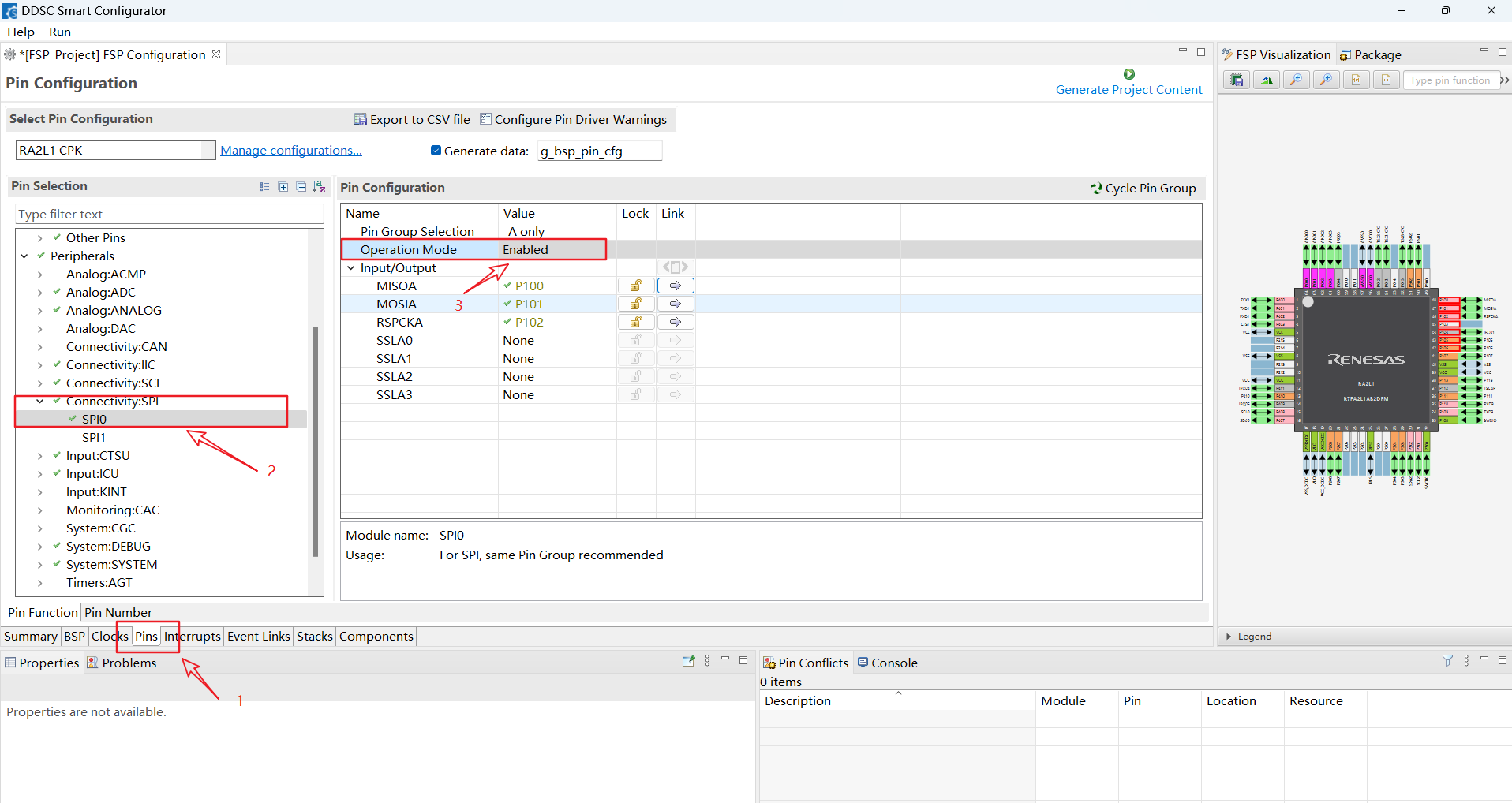Toggle the Generate data checkbox

point(436,151)
